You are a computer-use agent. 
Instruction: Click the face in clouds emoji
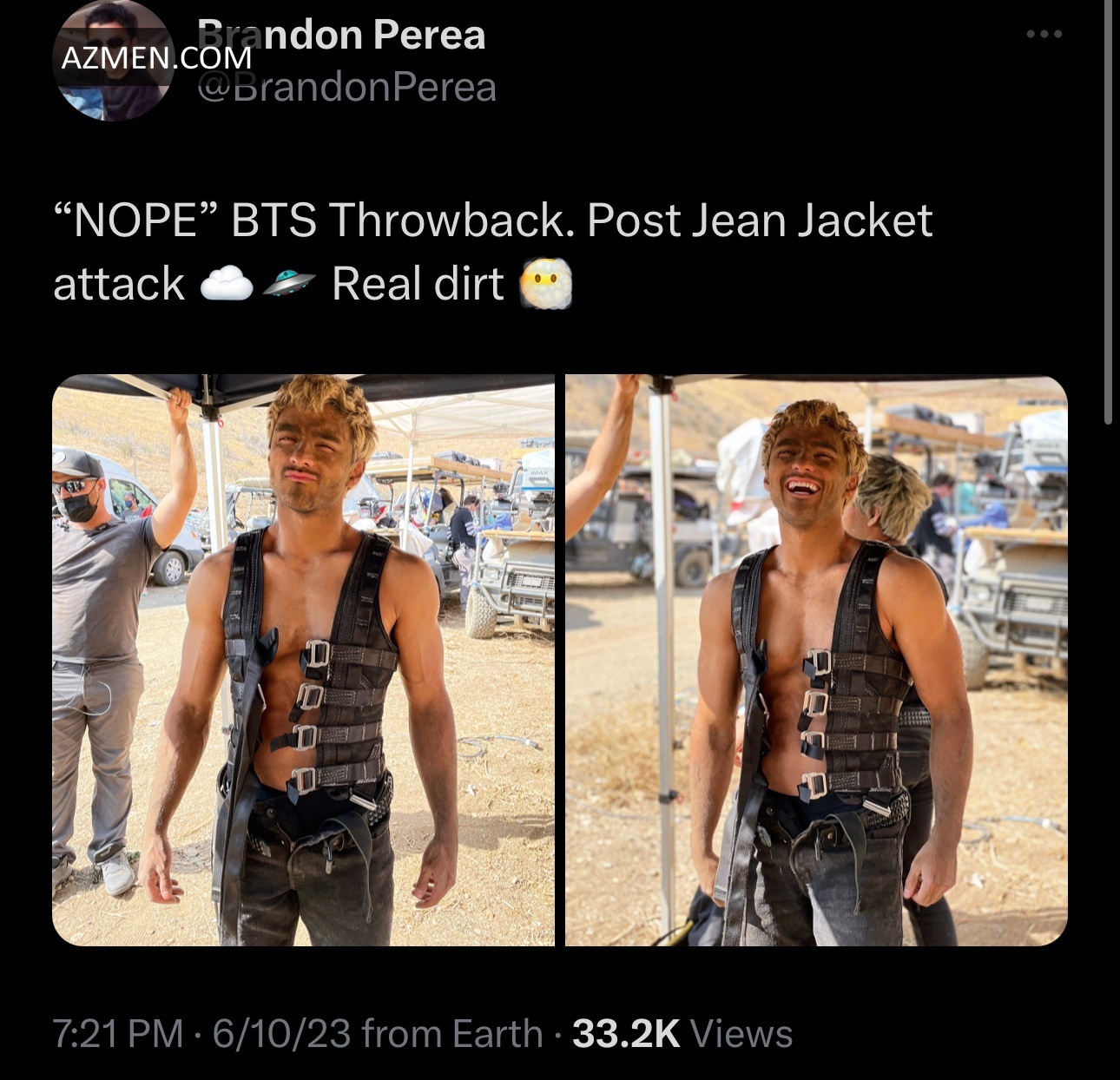pos(545,284)
